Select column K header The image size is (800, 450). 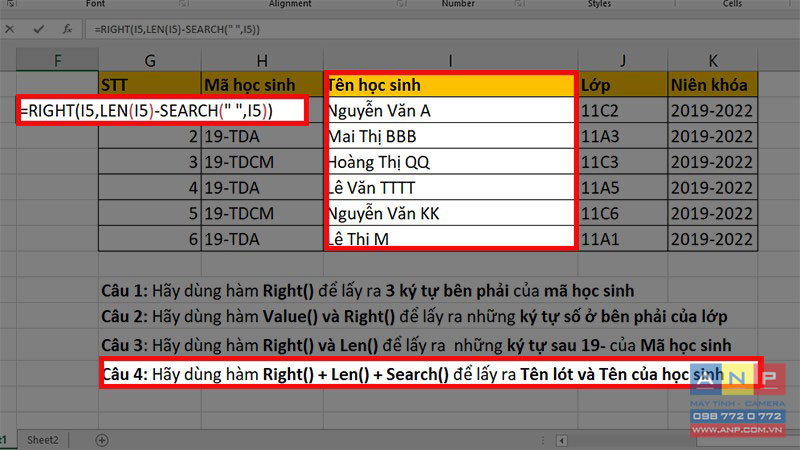click(713, 61)
